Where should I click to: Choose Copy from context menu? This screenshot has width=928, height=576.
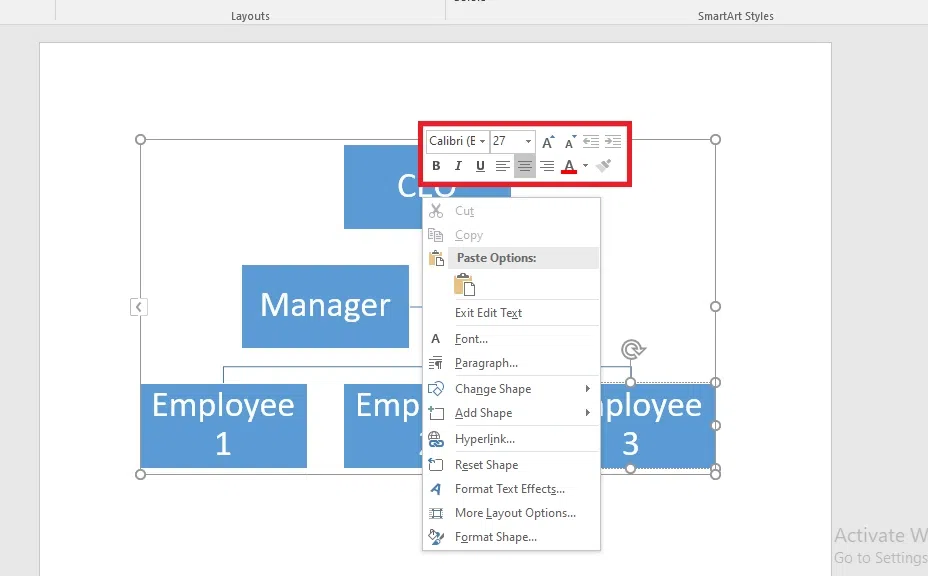pyautogui.click(x=511, y=235)
